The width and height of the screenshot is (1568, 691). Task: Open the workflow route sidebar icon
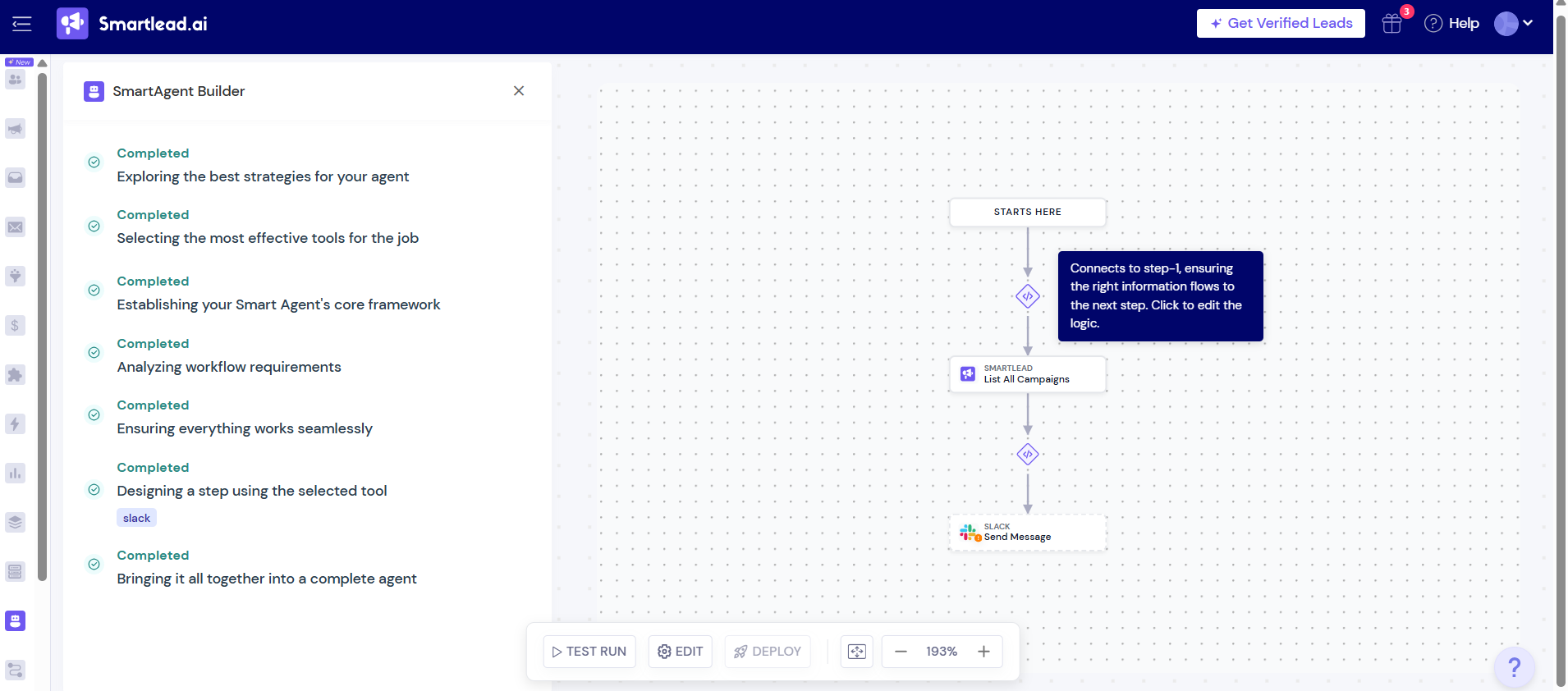click(16, 670)
